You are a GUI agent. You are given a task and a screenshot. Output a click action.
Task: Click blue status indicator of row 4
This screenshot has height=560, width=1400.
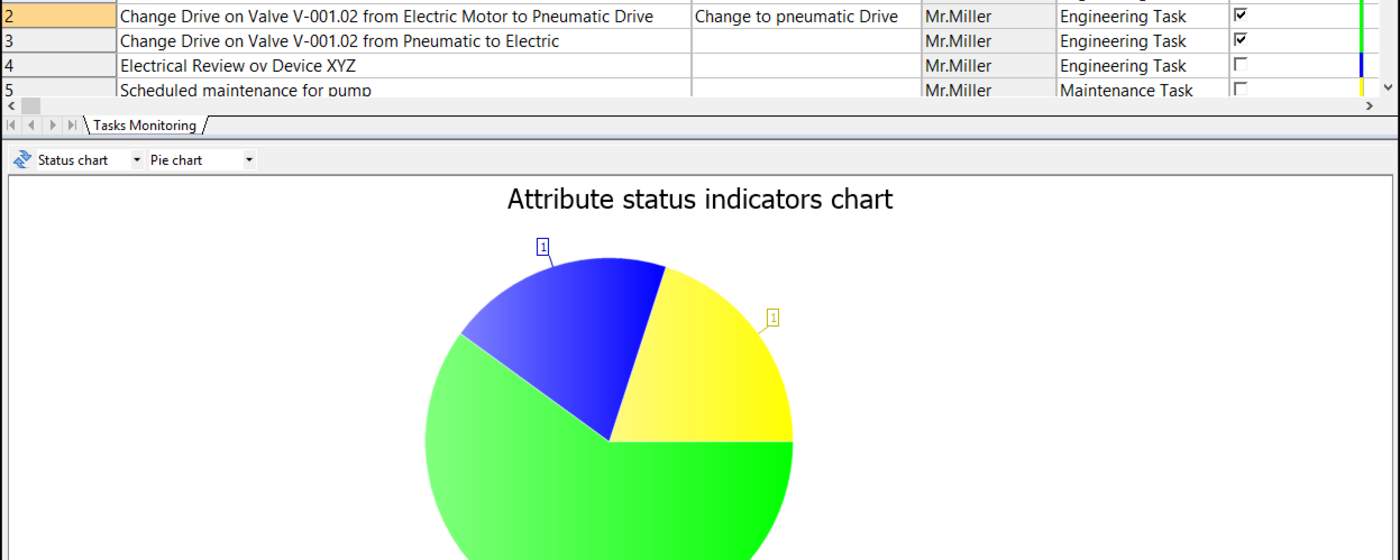pyautogui.click(x=1362, y=66)
